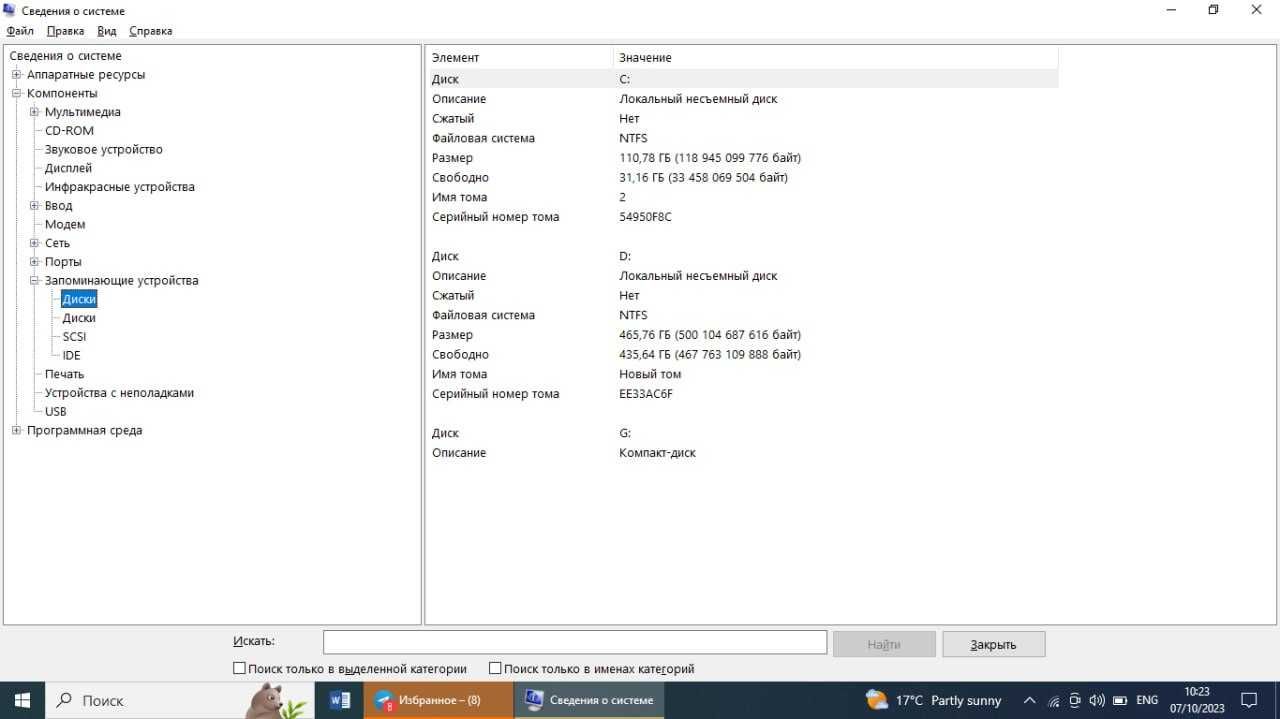Click the serial number 54950F8C

pyautogui.click(x=646, y=217)
